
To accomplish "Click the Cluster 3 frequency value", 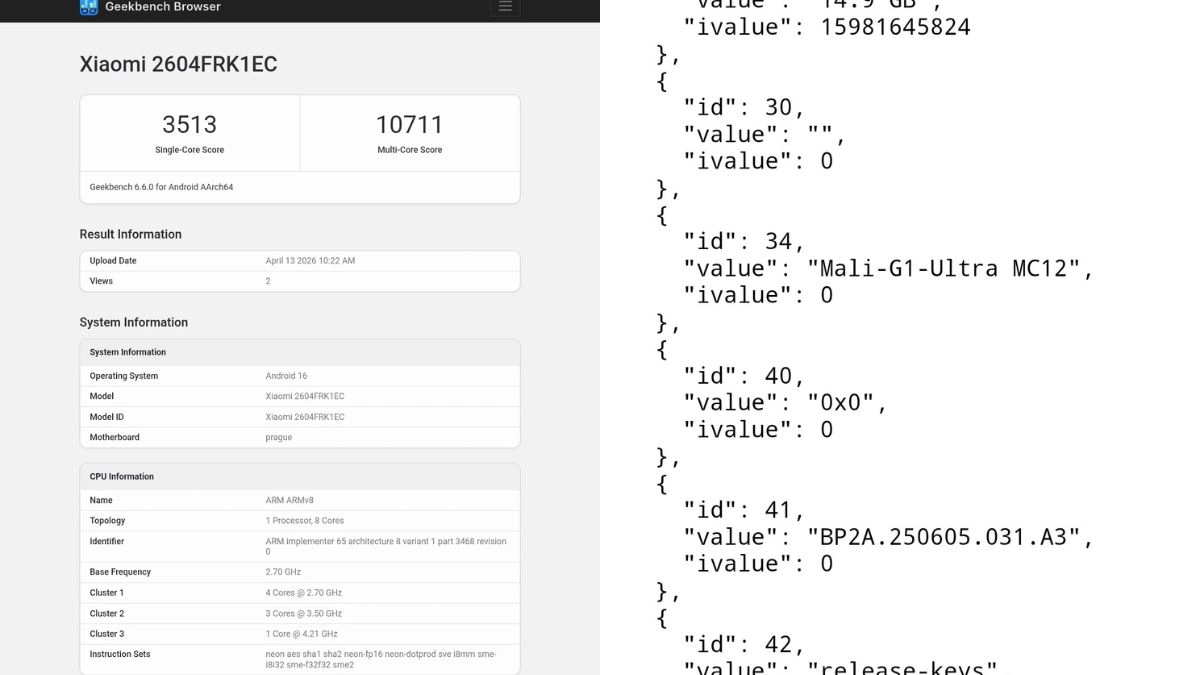I will click(x=301, y=634).
